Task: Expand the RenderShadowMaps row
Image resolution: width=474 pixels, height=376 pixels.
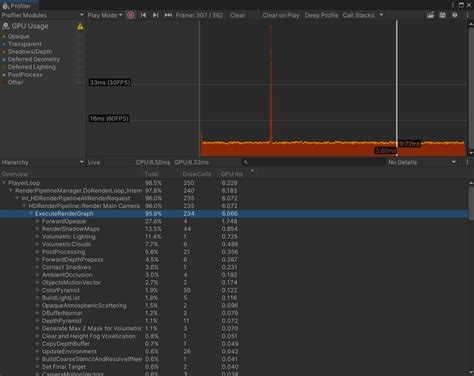Action: coord(37,229)
